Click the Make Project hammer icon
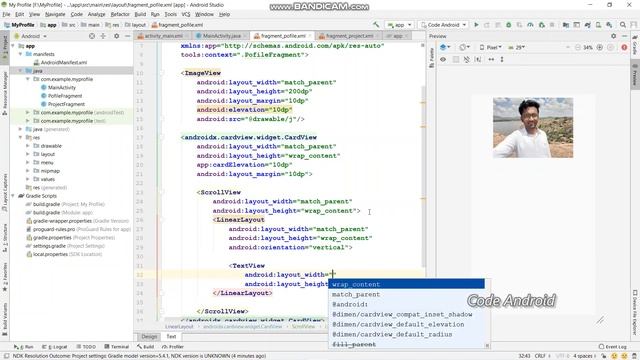This screenshot has height=360, width=640. (x=376, y=25)
